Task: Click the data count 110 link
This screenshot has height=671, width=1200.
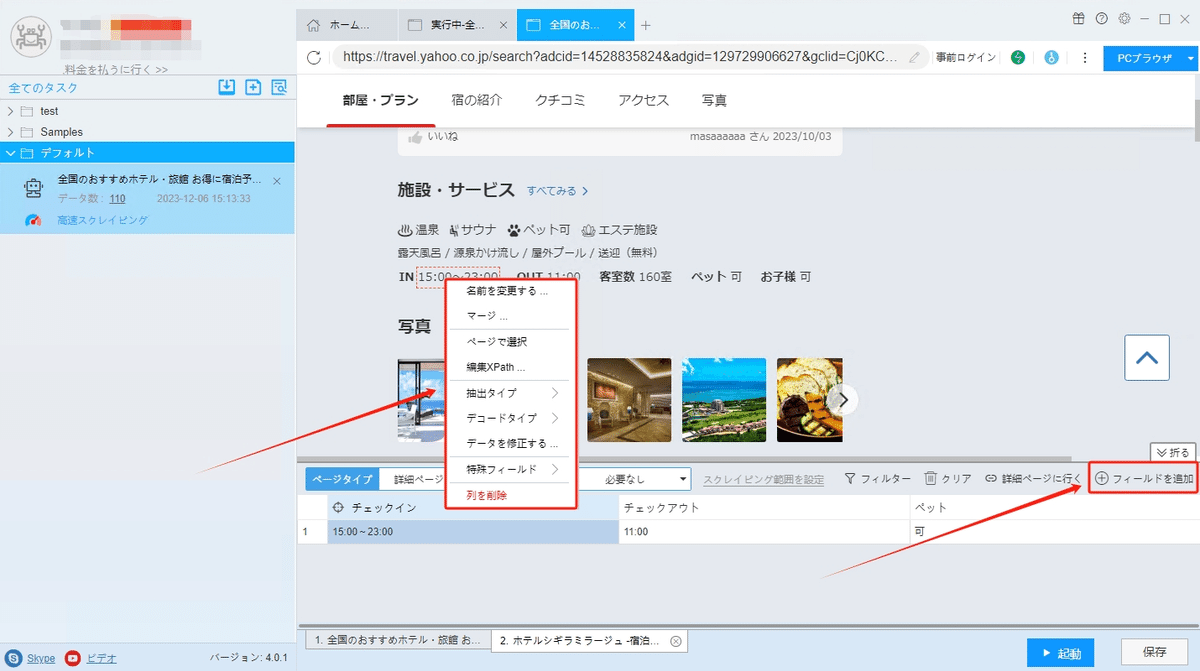Action: [x=117, y=198]
